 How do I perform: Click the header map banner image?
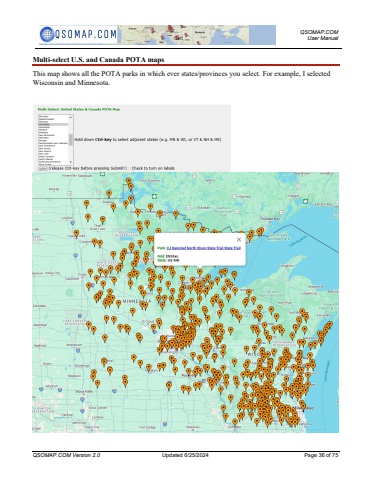(x=197, y=35)
